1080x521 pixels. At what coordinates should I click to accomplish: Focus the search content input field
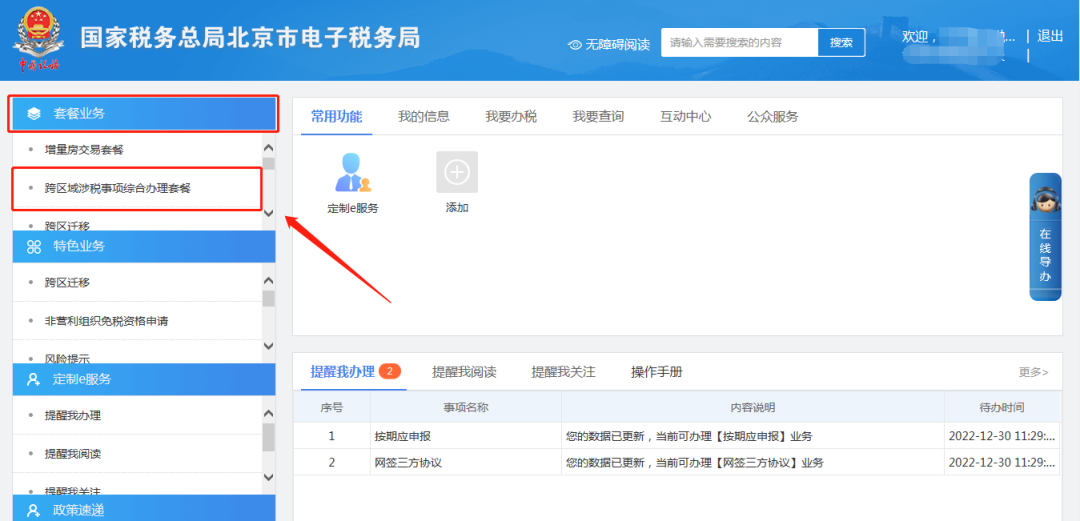(x=740, y=43)
